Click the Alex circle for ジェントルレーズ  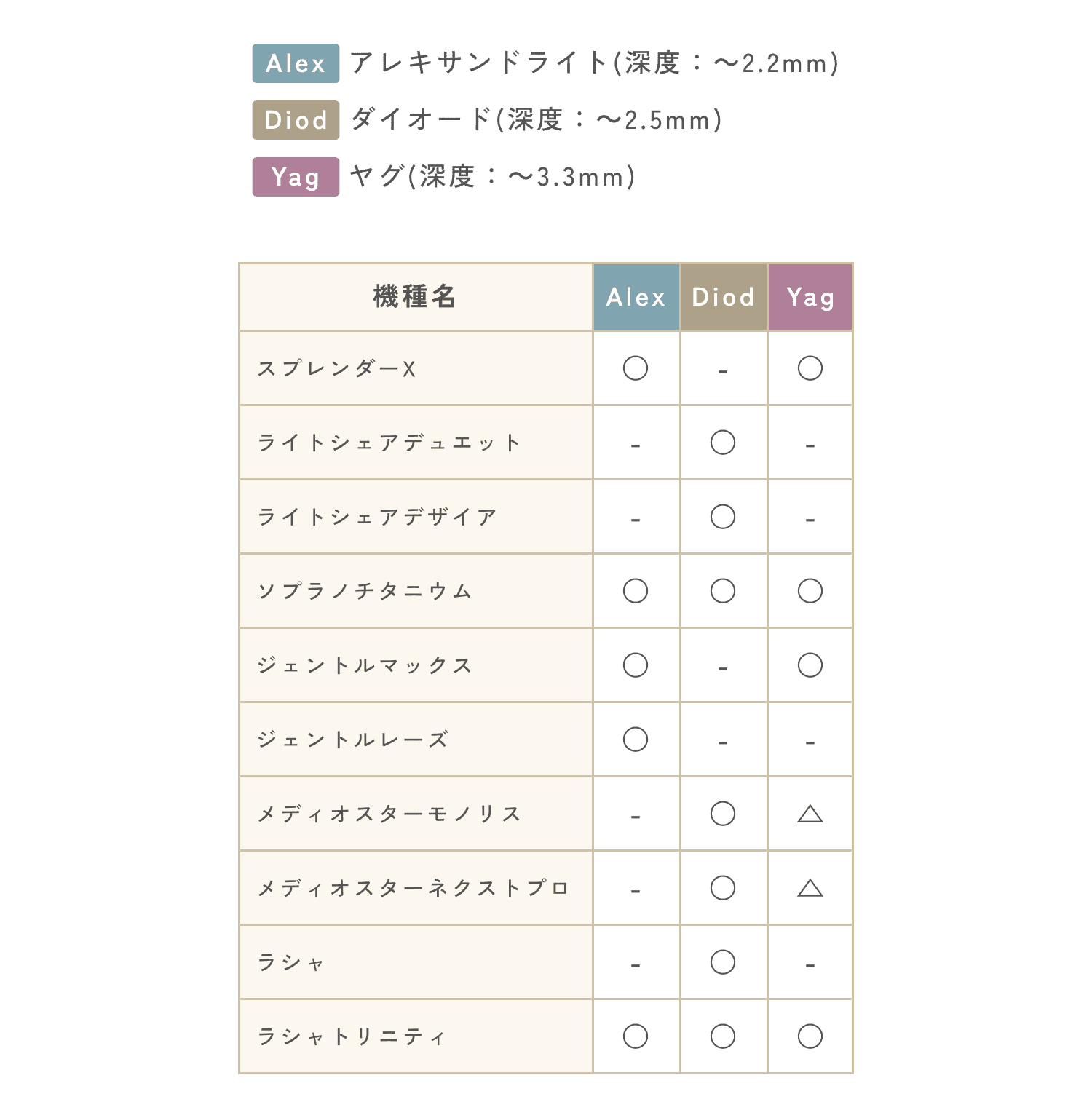(x=636, y=740)
